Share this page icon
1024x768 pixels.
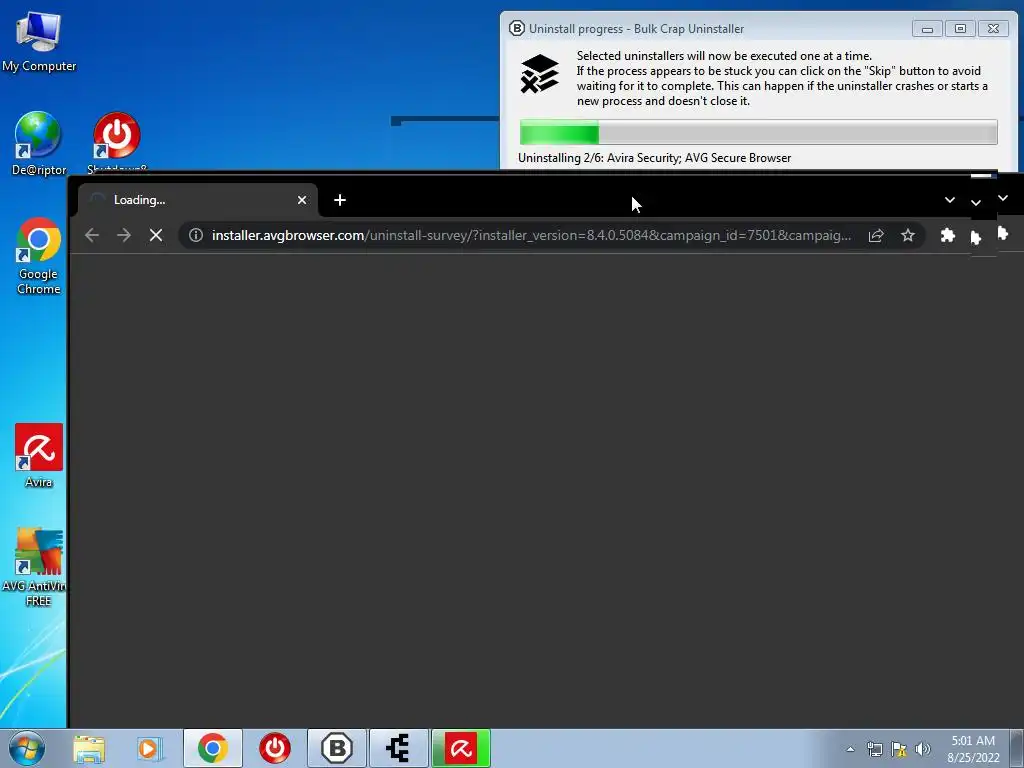click(x=876, y=235)
